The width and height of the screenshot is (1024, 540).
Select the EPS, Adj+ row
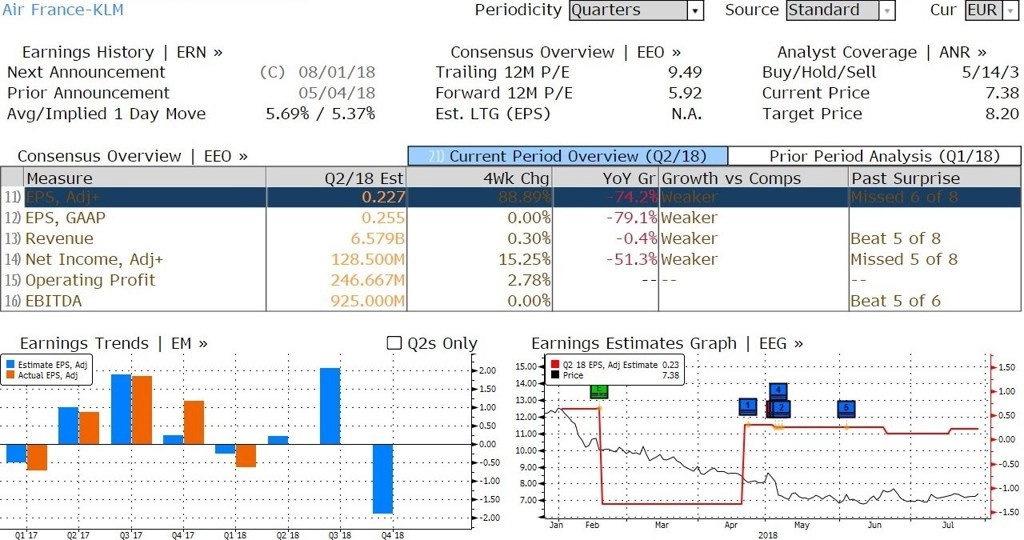click(x=511, y=197)
